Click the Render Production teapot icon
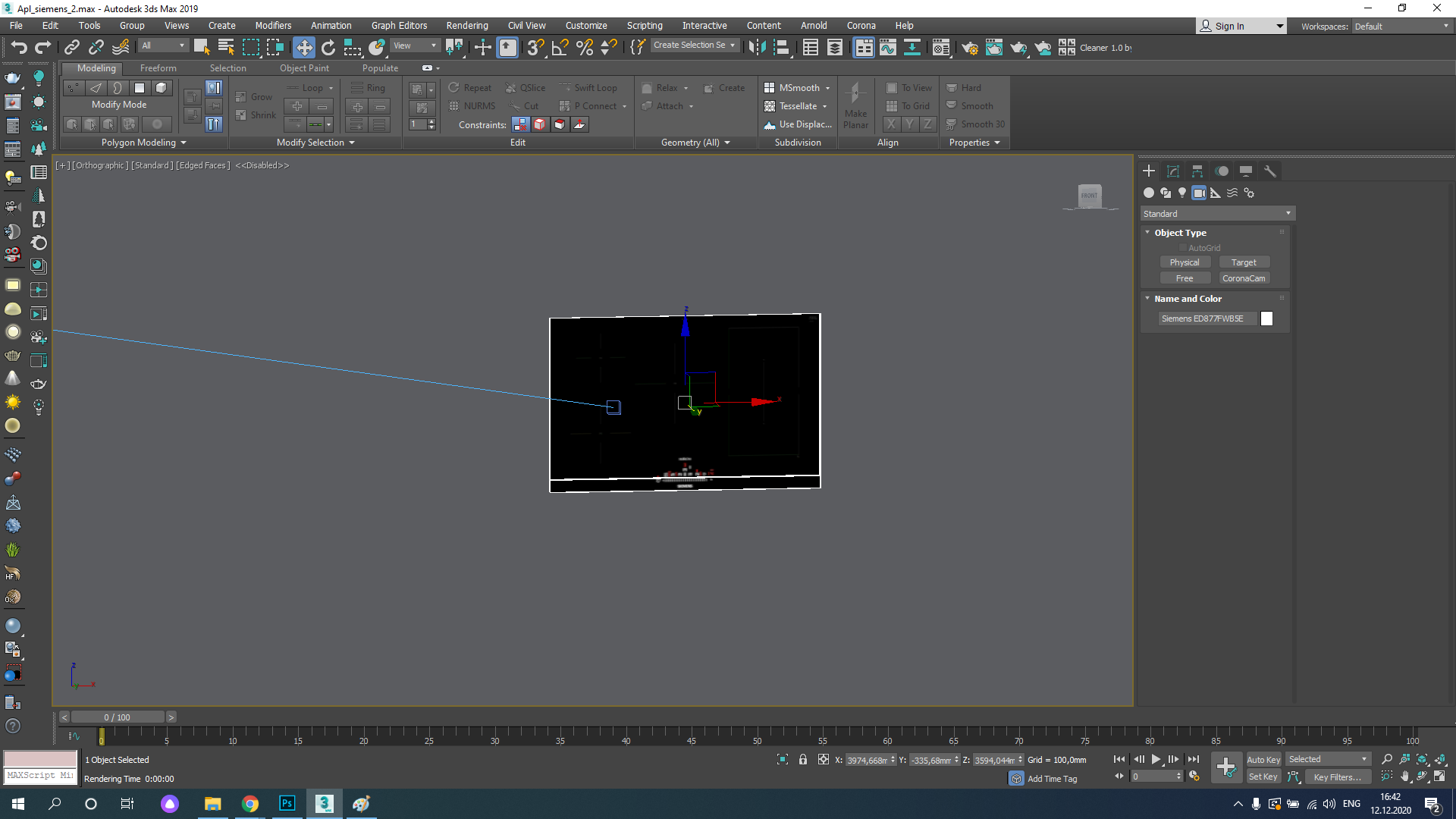Viewport: 1456px width, 819px height. (x=1018, y=47)
